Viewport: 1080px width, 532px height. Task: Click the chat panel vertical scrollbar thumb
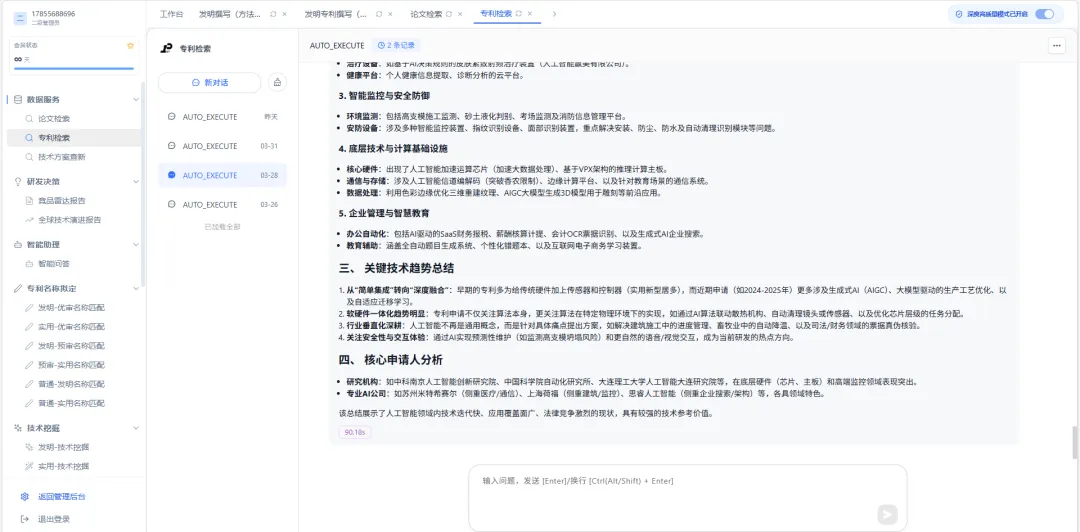[1074, 443]
